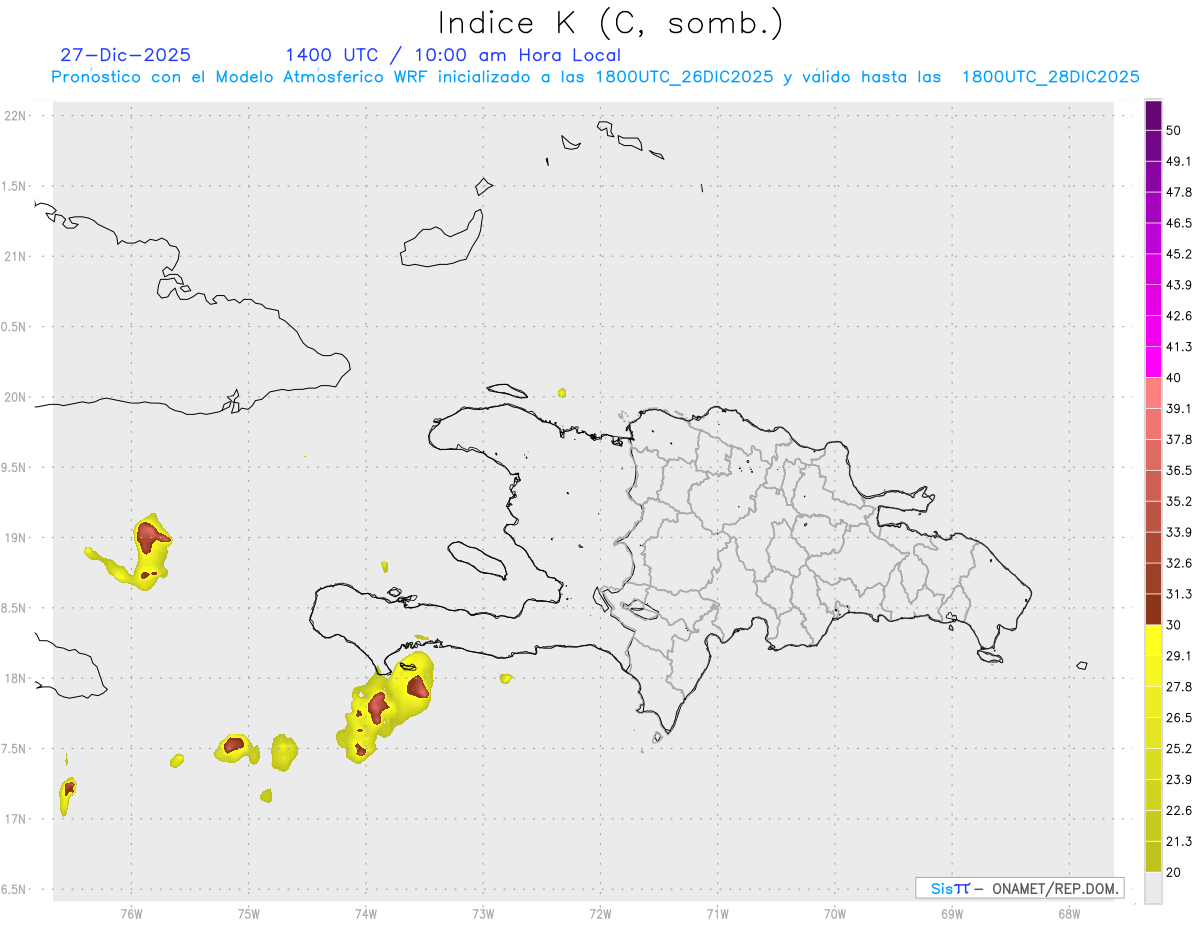Image resolution: width=1200 pixels, height=927 pixels.
Task: Click the colorbar label "33.9"
Action: (x=1179, y=532)
